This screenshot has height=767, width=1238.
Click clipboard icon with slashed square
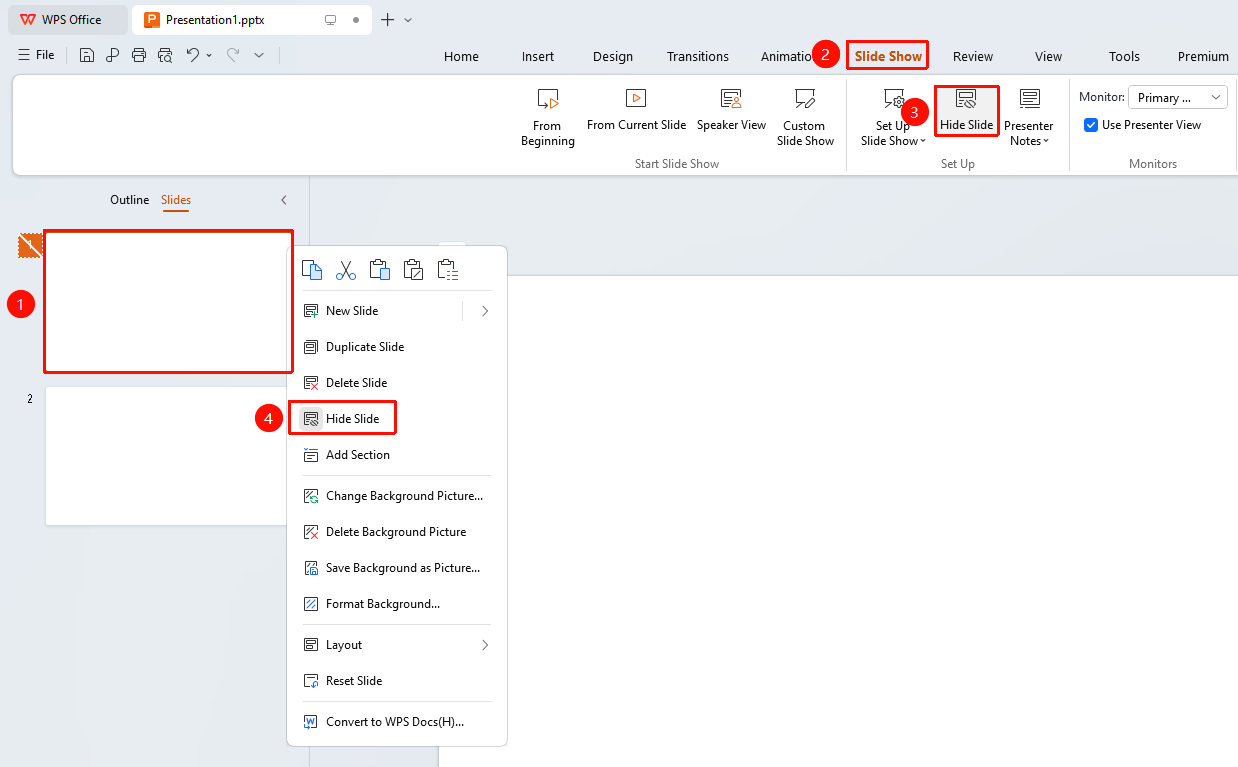tap(413, 269)
